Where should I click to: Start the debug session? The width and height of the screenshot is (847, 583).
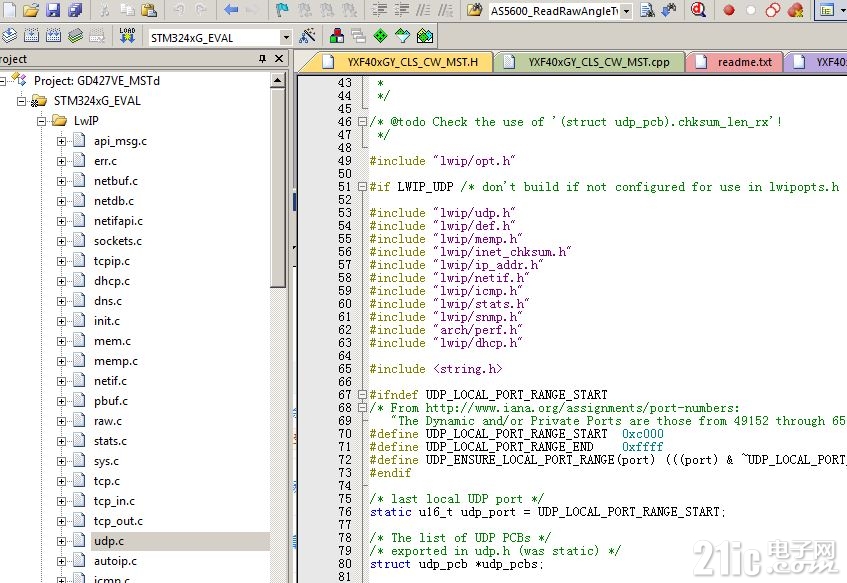[698, 10]
